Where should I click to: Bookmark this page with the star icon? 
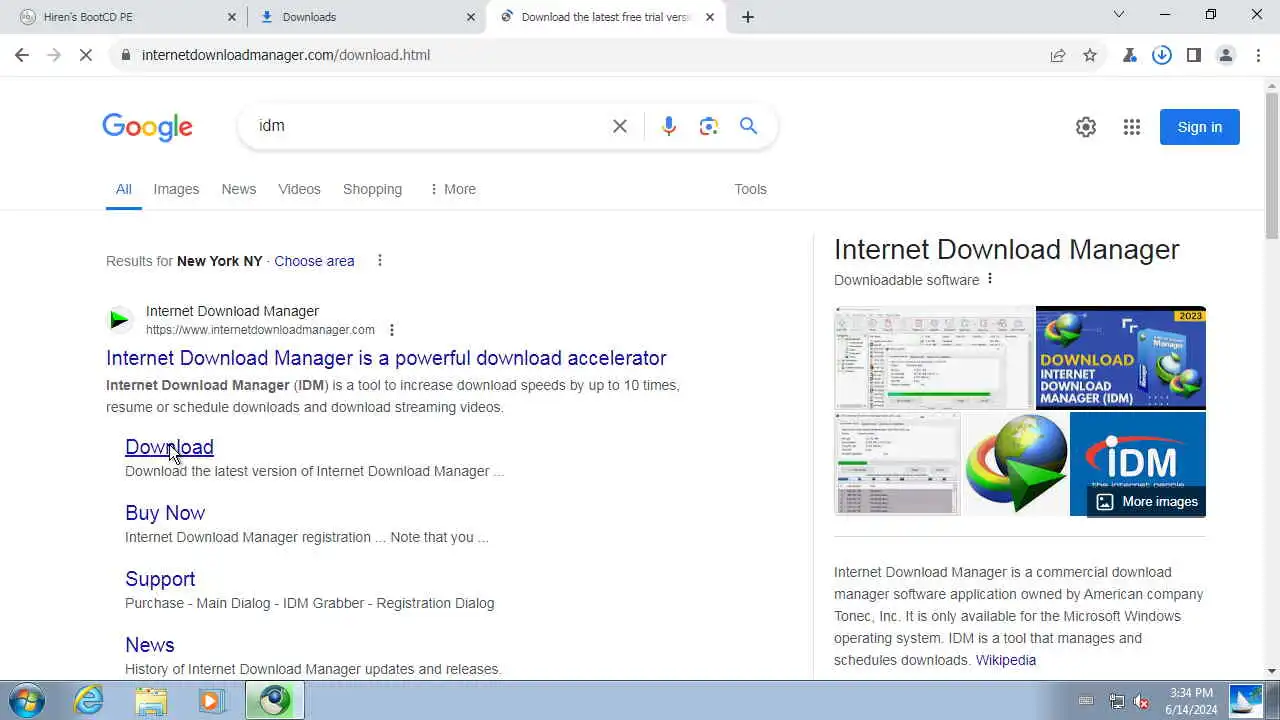pyautogui.click(x=1090, y=55)
